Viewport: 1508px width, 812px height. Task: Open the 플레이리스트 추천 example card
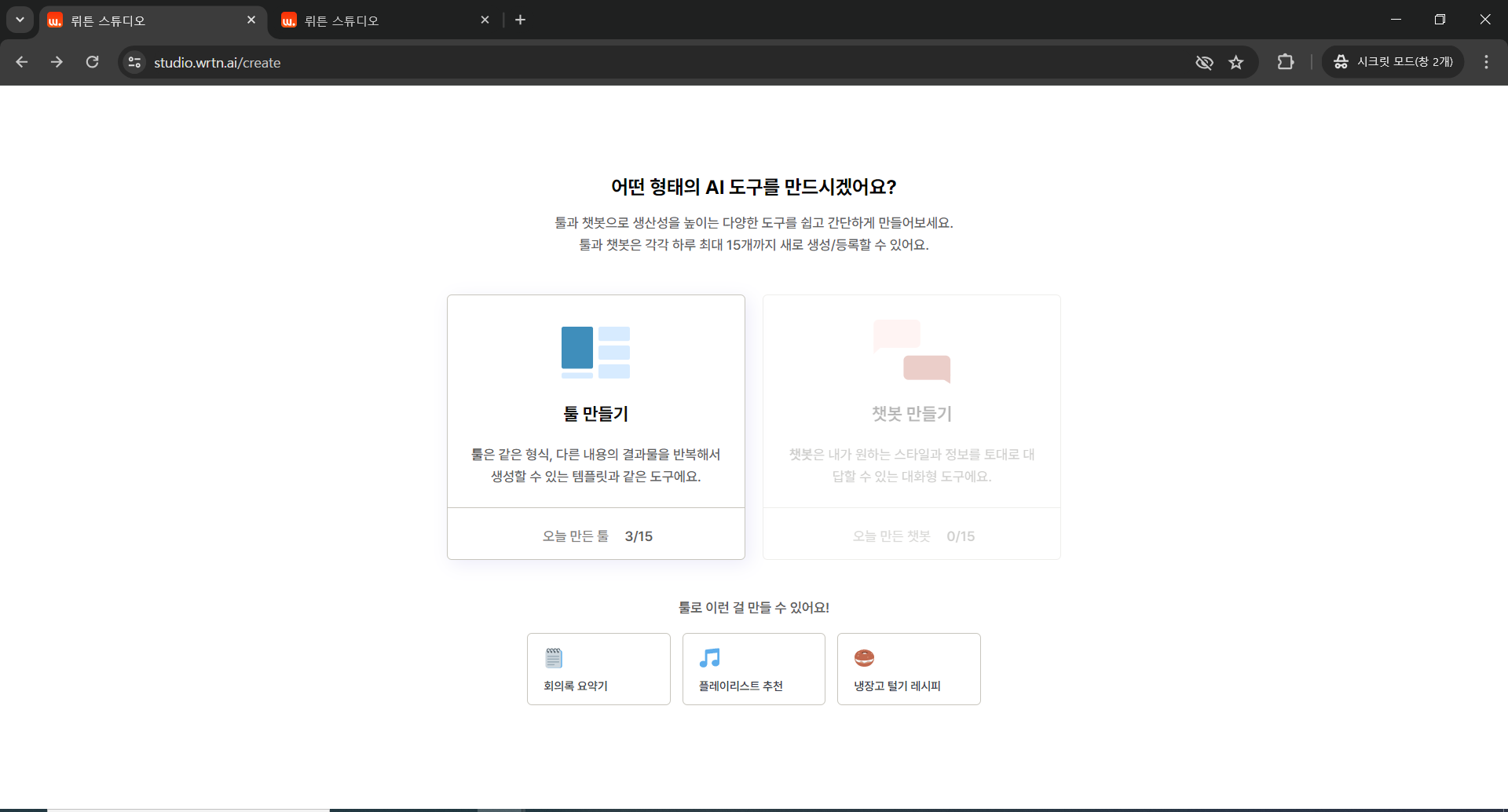click(x=754, y=669)
